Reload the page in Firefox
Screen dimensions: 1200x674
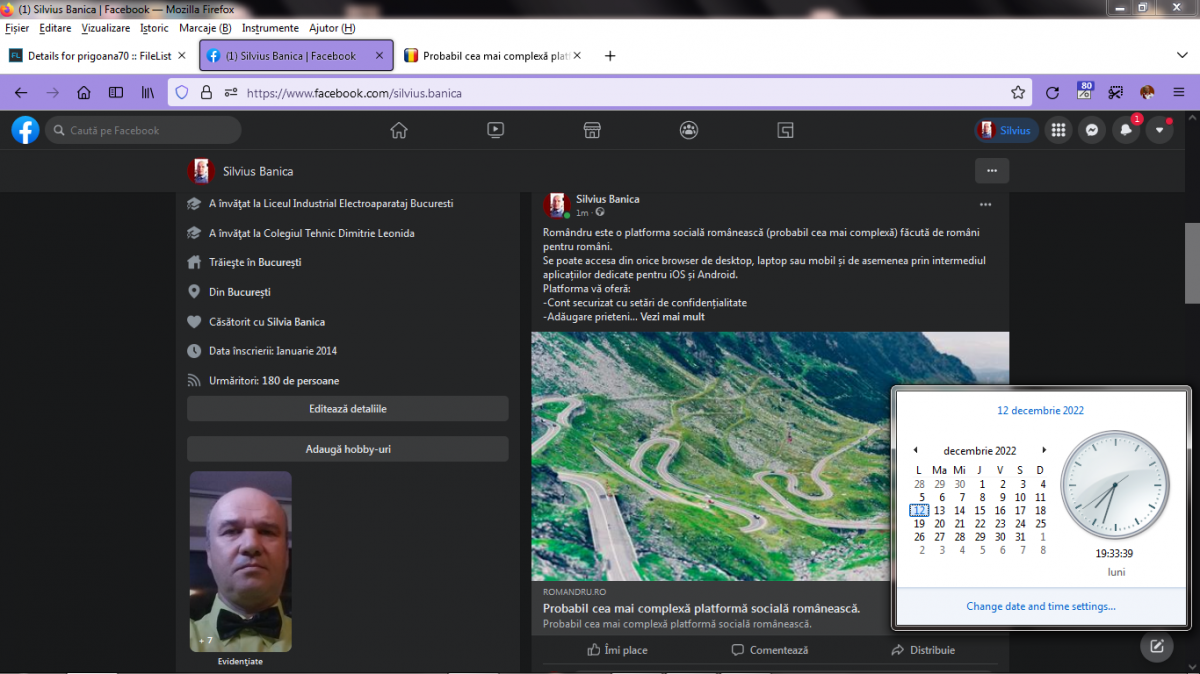(x=1052, y=92)
